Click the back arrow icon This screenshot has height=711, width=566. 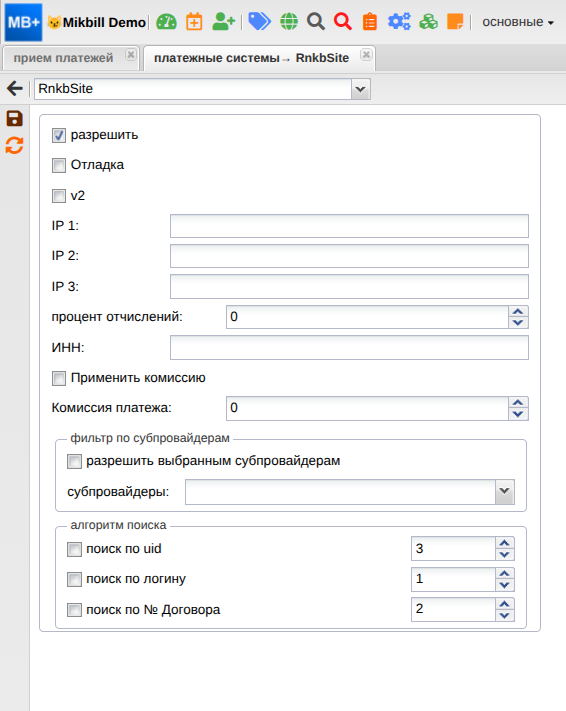[x=15, y=88]
